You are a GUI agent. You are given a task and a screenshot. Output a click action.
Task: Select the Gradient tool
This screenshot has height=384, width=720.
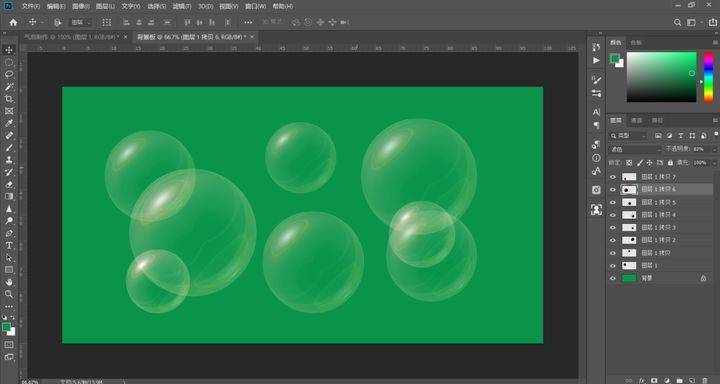9,197
